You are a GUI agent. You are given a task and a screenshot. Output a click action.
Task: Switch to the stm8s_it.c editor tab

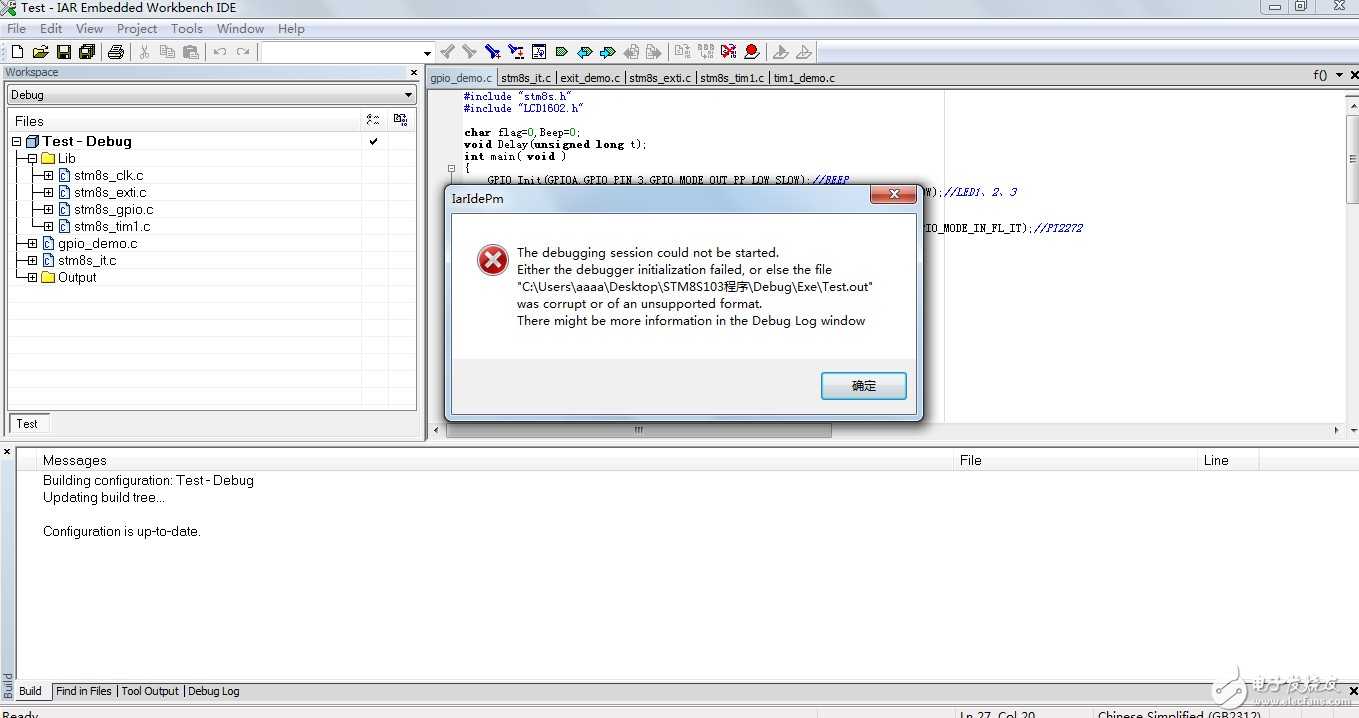point(526,78)
